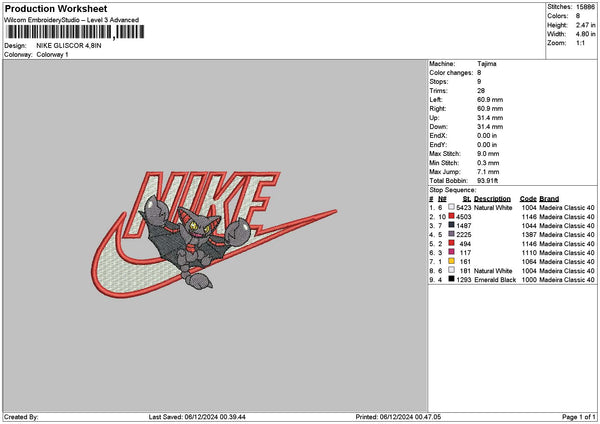Click the 'Down:' measurement label

pos(439,127)
